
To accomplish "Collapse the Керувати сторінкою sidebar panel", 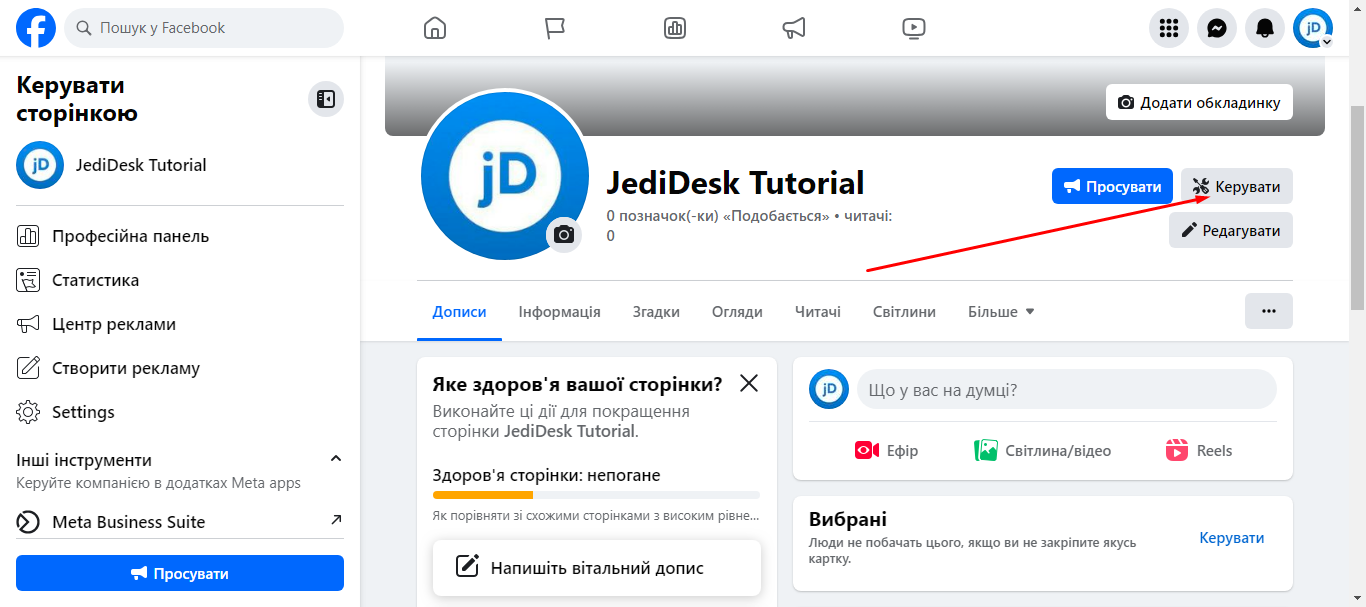I will 325,99.
